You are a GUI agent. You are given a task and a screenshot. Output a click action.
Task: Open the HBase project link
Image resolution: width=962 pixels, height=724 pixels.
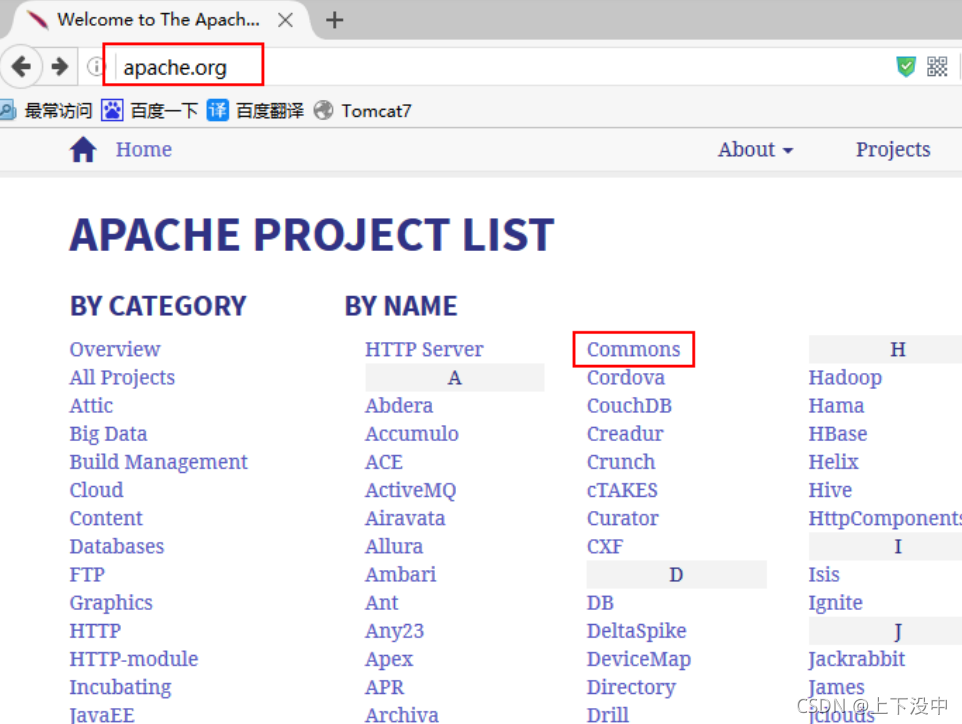[x=837, y=434]
